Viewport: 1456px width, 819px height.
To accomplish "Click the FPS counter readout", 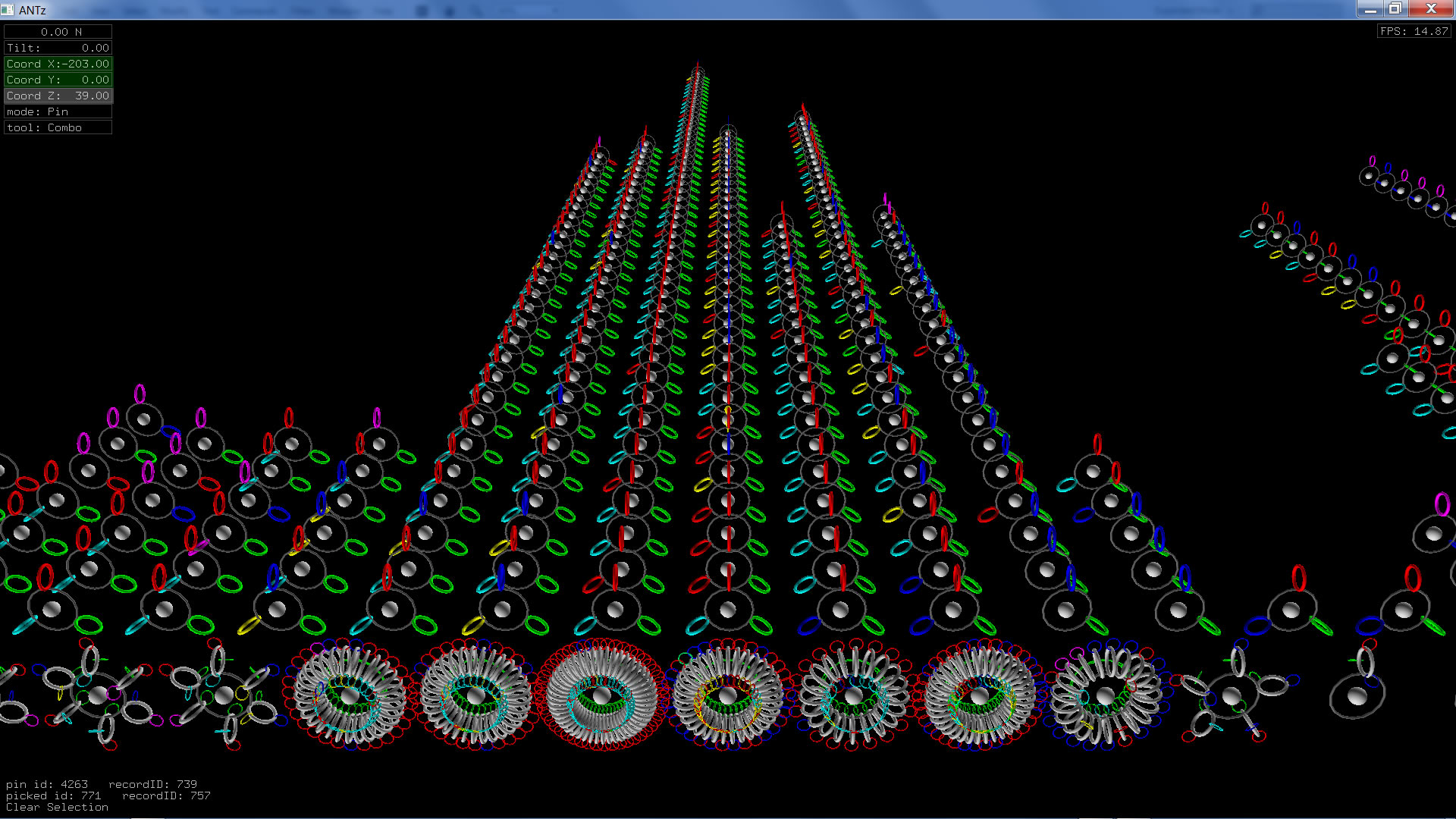I will 1414,31.
